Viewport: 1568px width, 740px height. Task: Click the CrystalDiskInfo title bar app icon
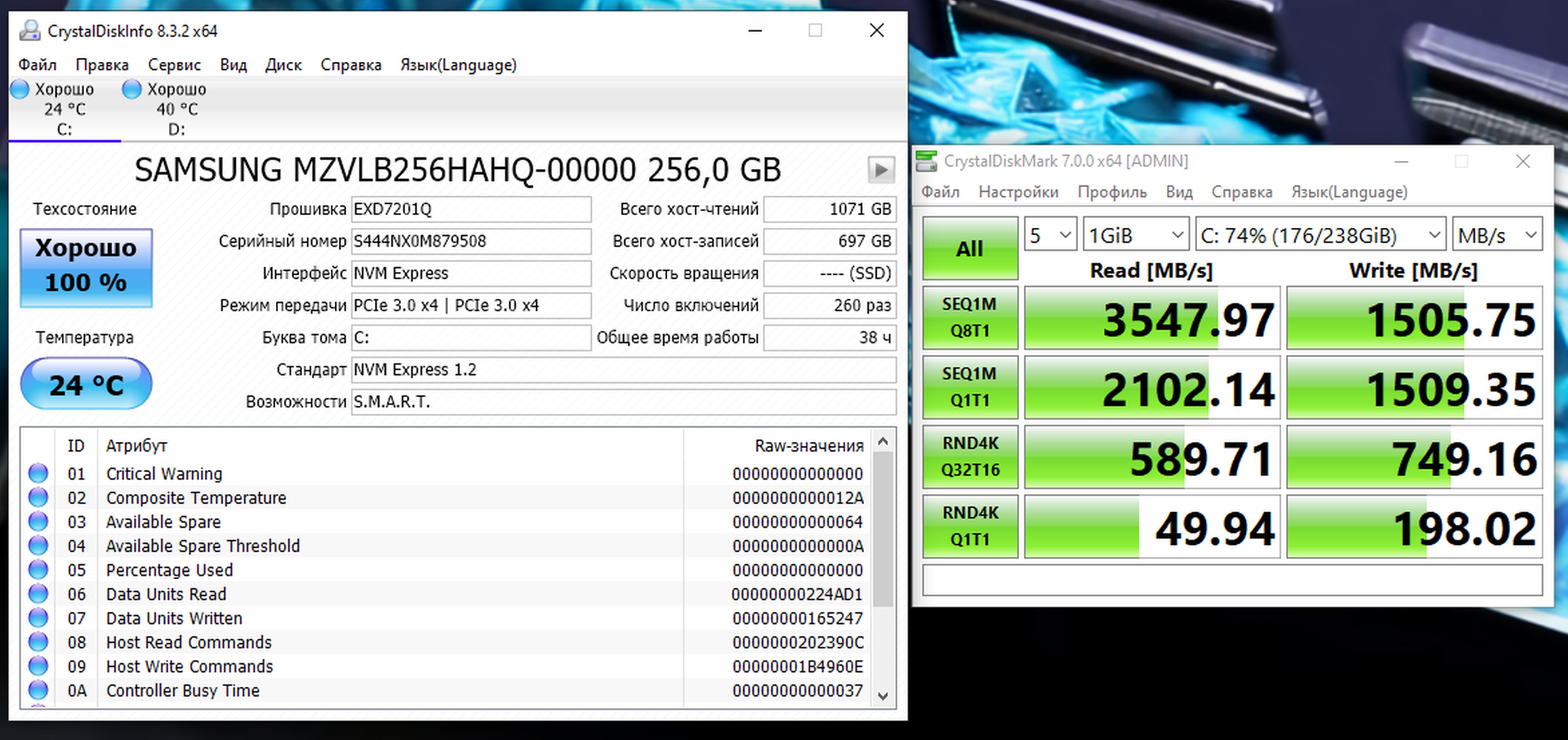tap(30, 30)
